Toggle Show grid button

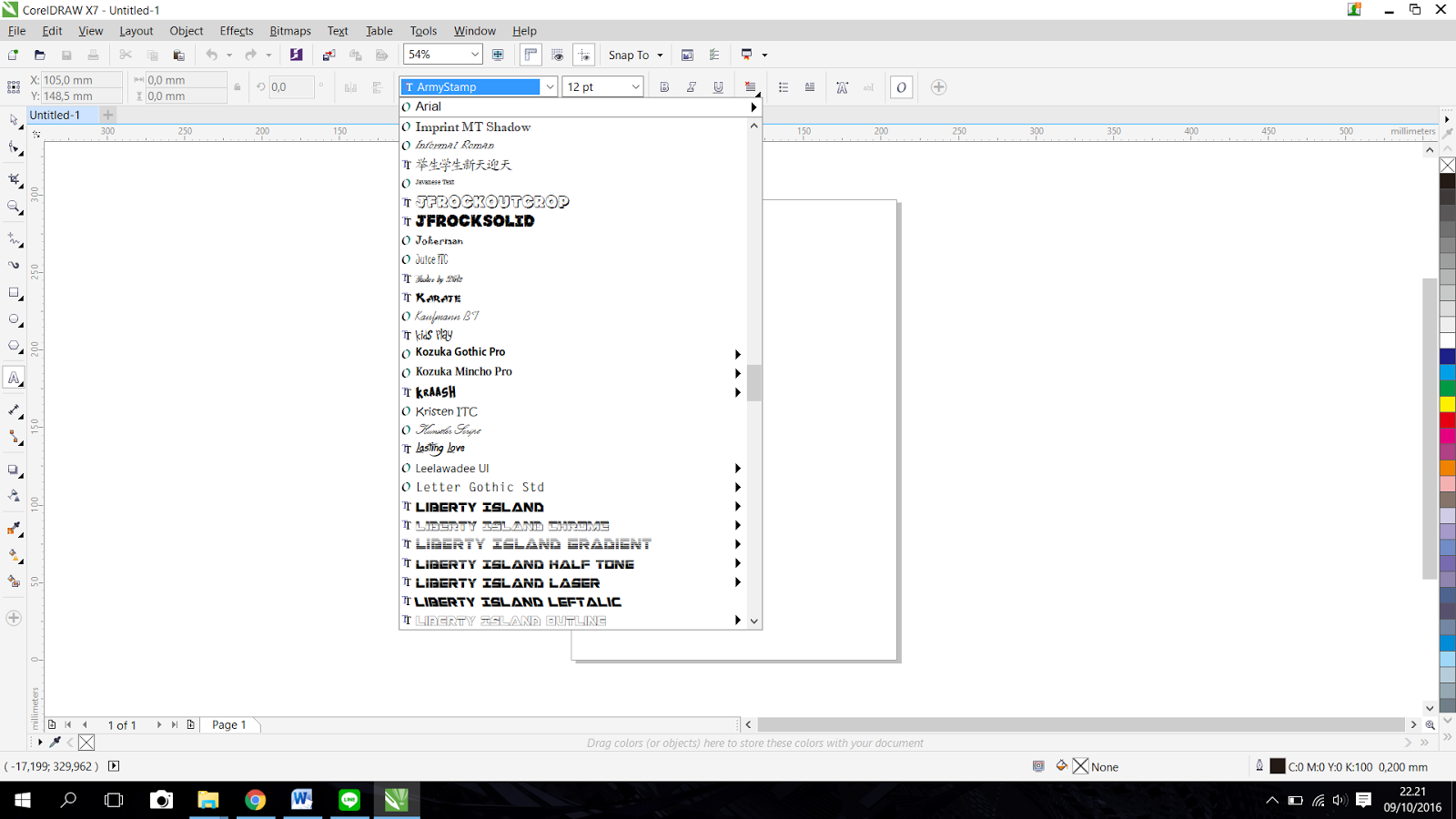point(558,56)
